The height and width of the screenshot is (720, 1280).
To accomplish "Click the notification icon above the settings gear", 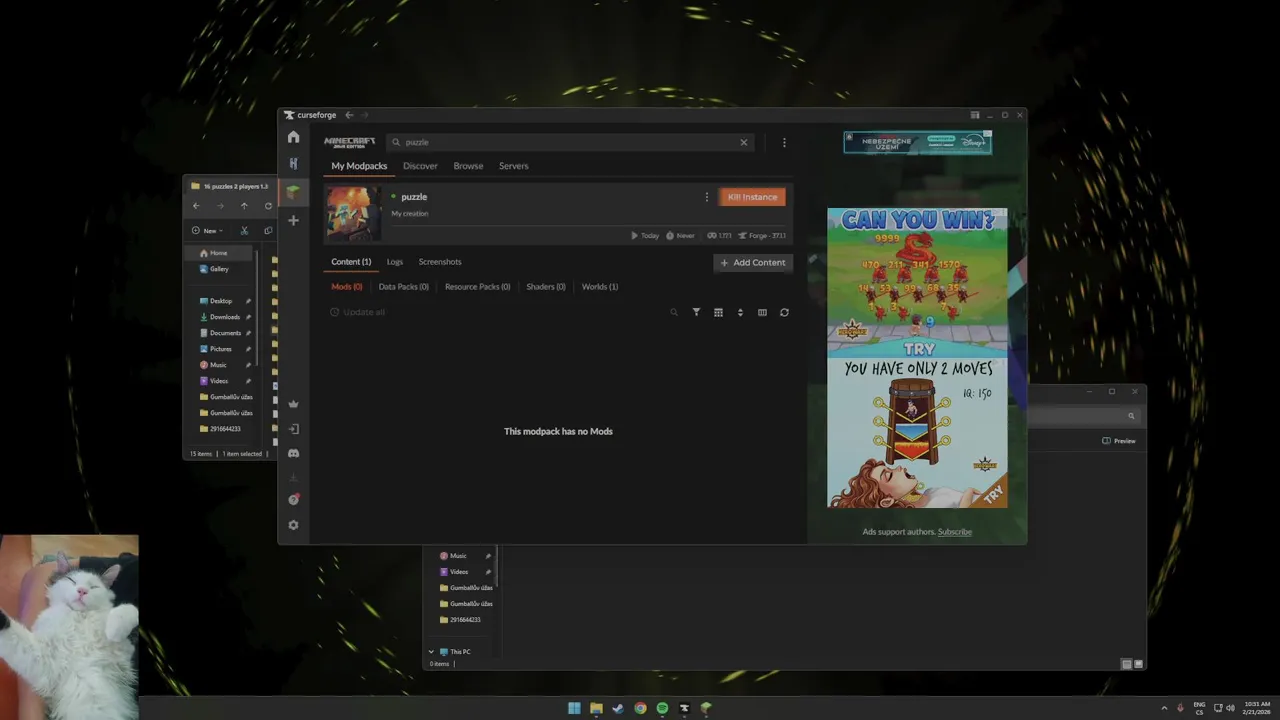I will [293, 499].
